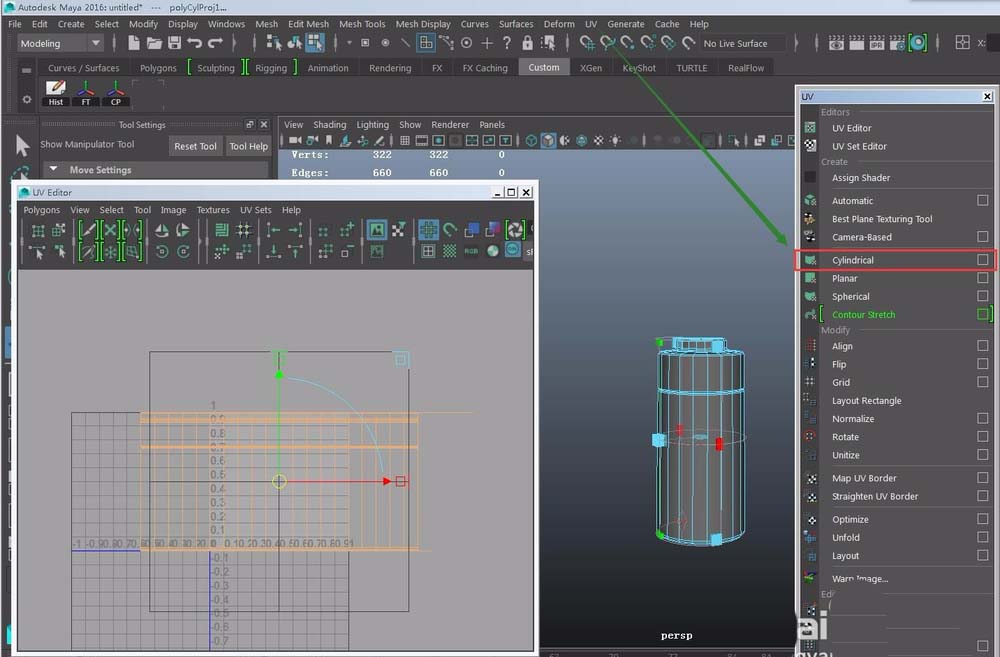1000x657 pixels.
Task: Click the undo arrow icon in status line
Action: coord(195,43)
